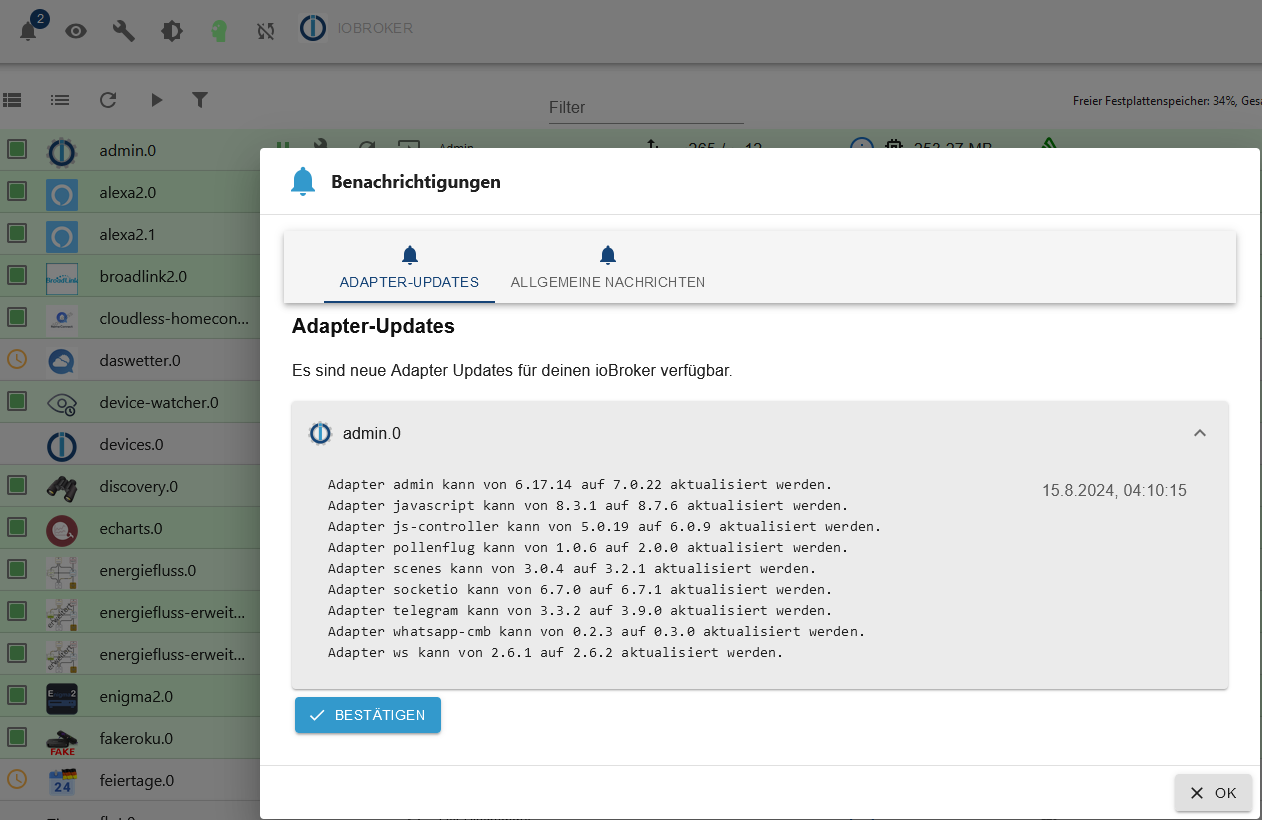This screenshot has height=820, width=1262.
Task: Click the socketio adapter update line
Action: tap(580, 589)
